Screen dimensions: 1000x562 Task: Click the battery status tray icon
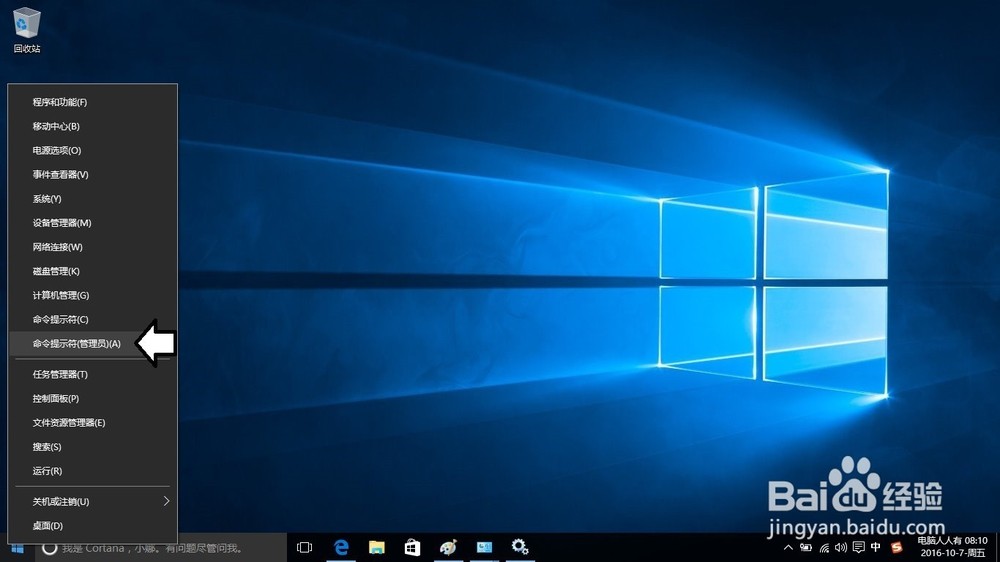point(806,547)
